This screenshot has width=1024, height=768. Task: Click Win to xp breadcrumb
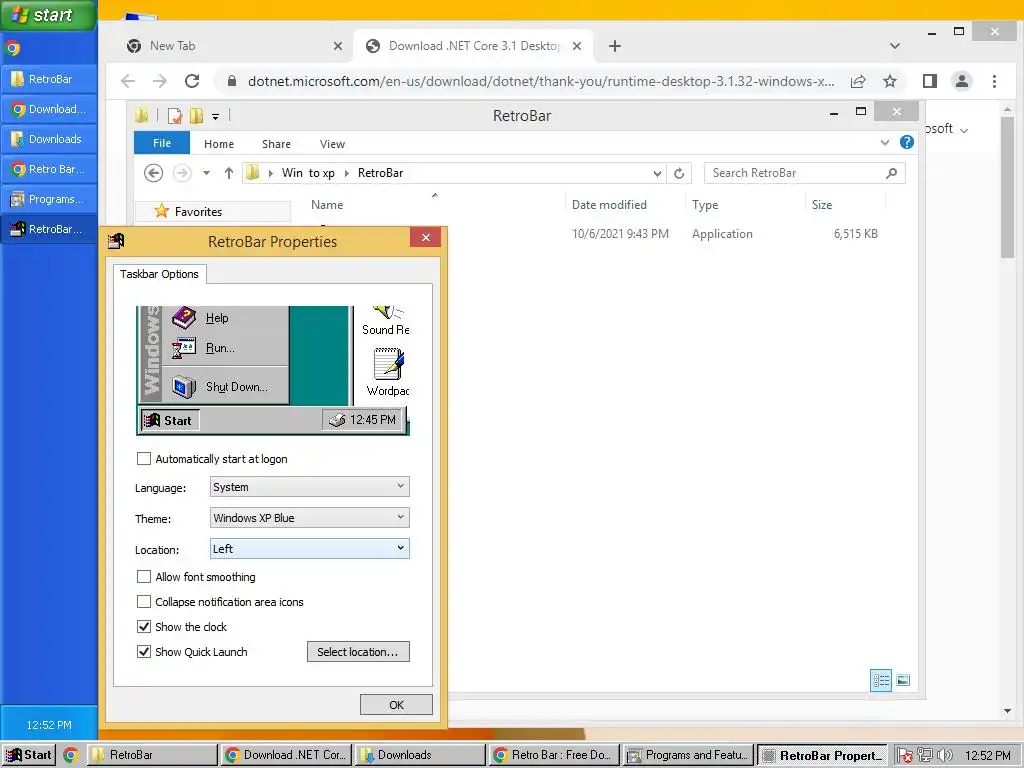308,173
